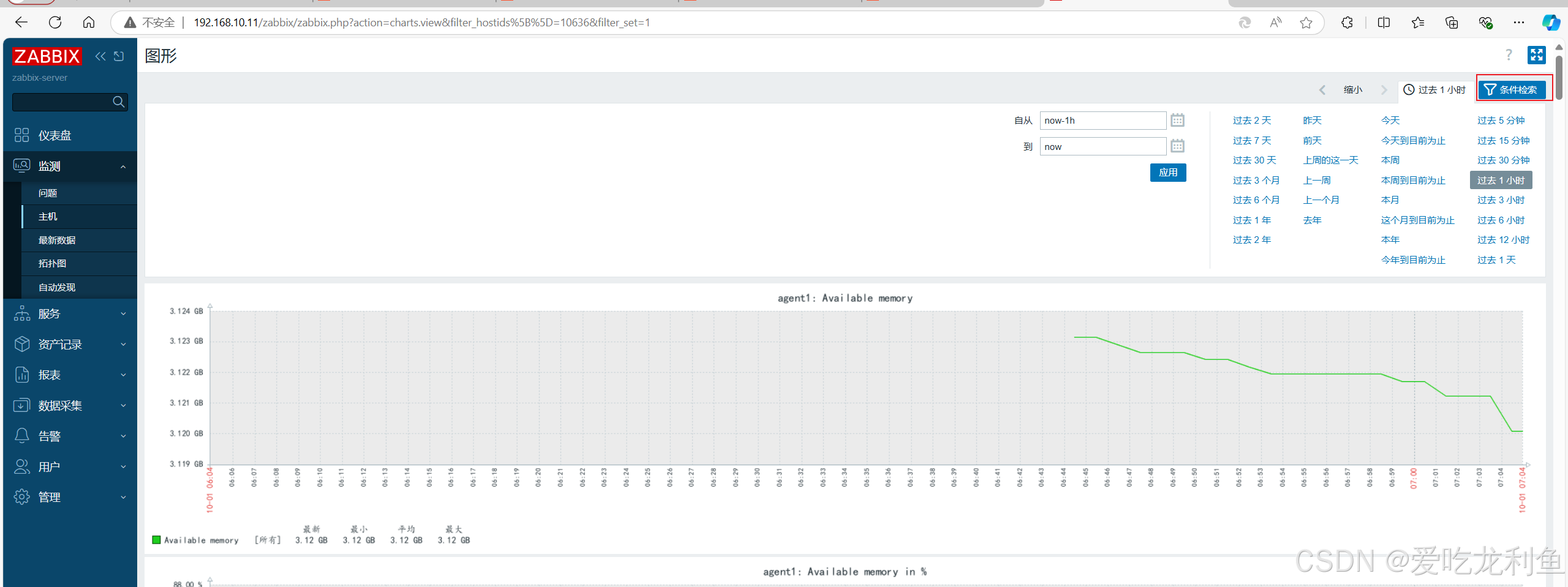Click the 应用 apply button
1568x587 pixels.
pyautogui.click(x=1168, y=173)
